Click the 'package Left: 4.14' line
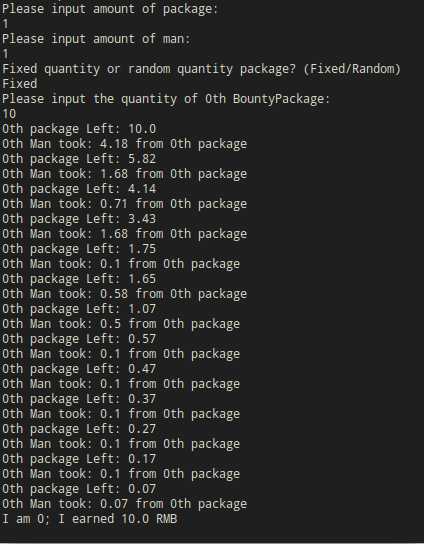 (79, 189)
